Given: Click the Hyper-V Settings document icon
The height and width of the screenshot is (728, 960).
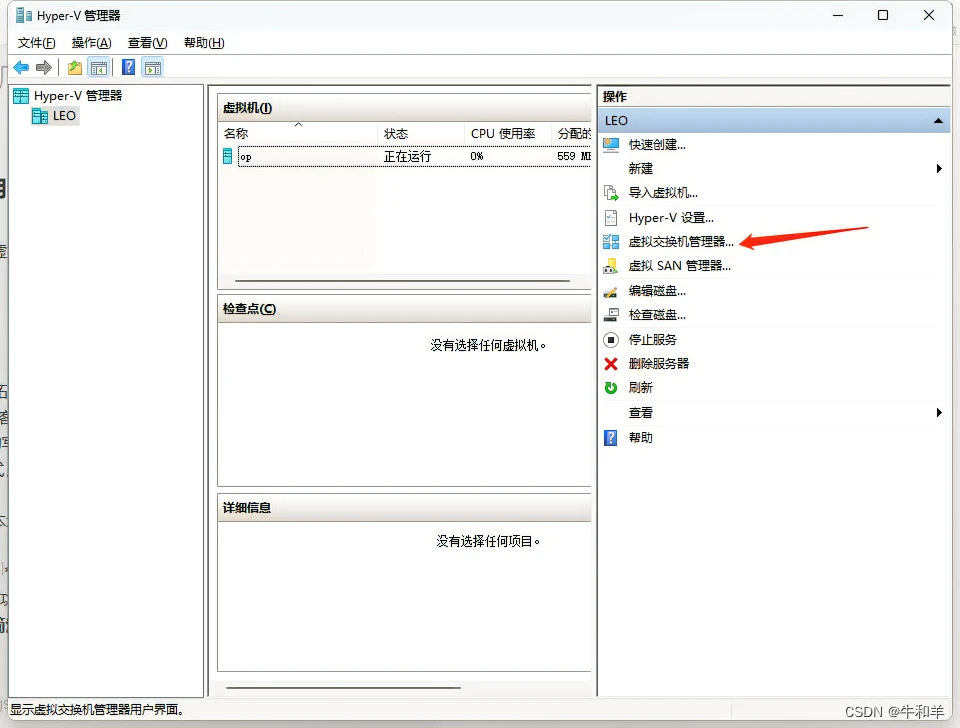Looking at the screenshot, I should [x=611, y=217].
